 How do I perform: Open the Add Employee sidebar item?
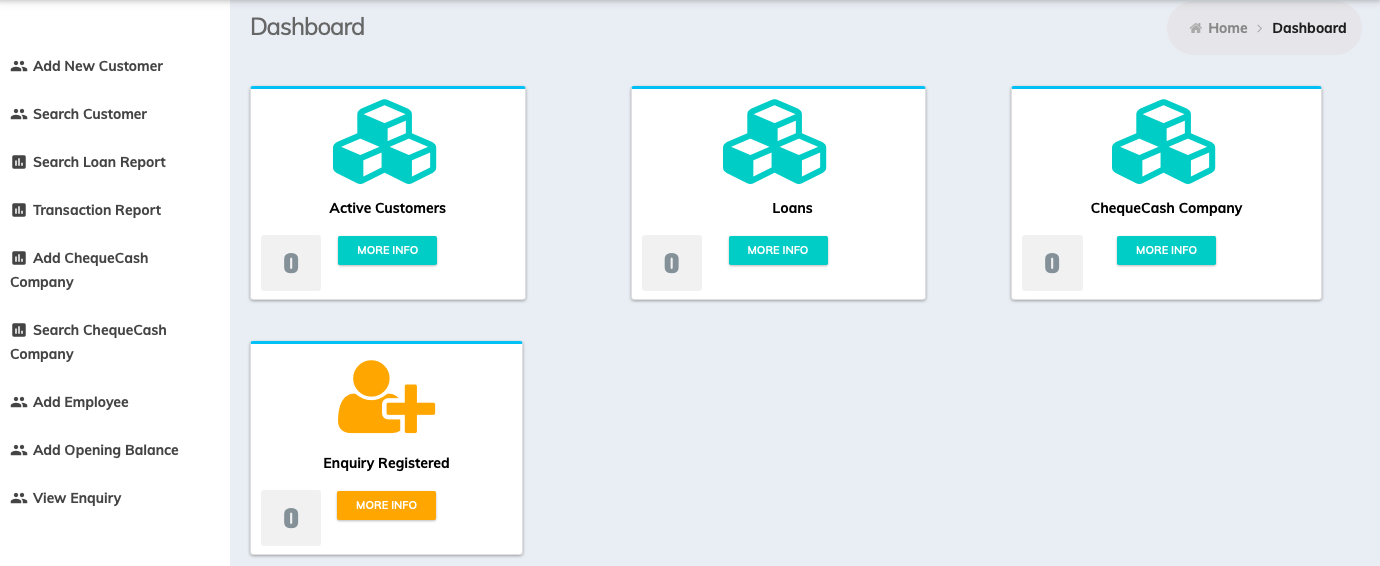coord(80,402)
